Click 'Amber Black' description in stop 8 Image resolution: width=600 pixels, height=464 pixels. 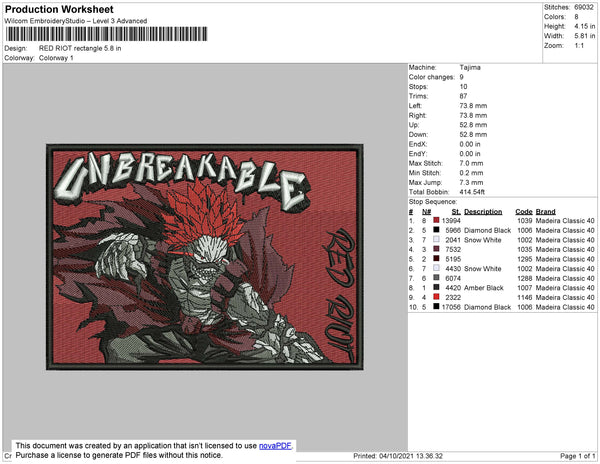484,288
